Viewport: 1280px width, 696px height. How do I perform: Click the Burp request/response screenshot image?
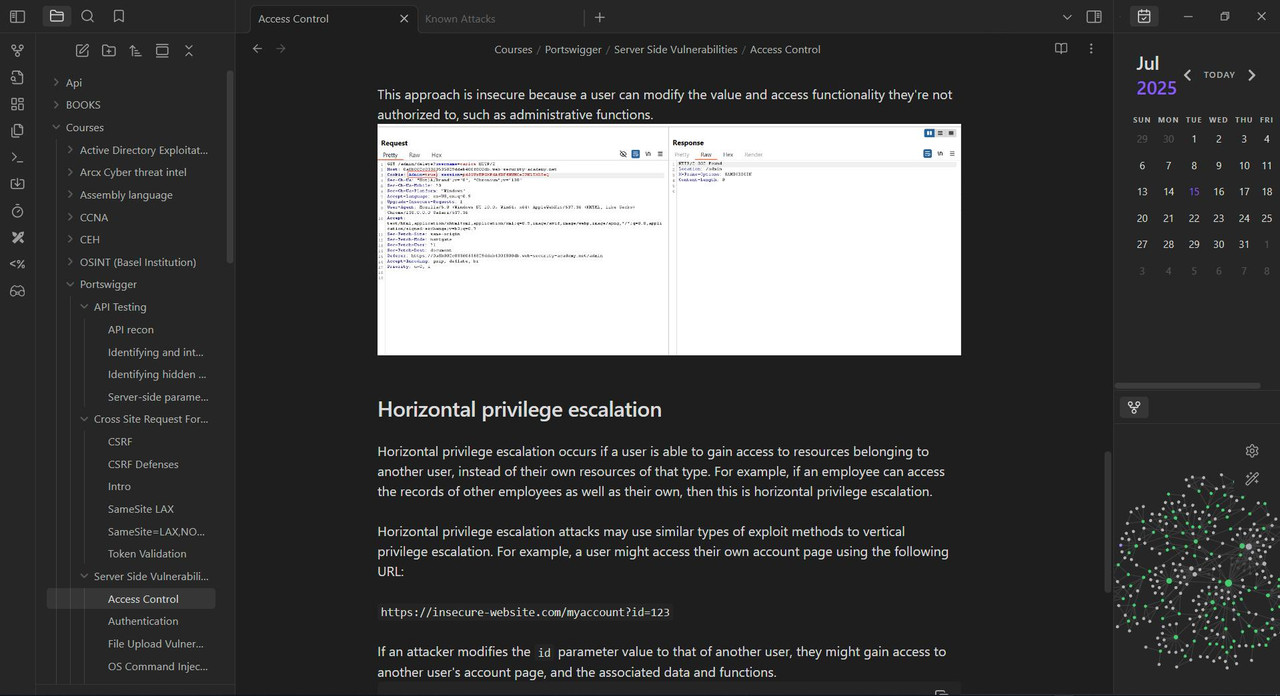point(669,240)
